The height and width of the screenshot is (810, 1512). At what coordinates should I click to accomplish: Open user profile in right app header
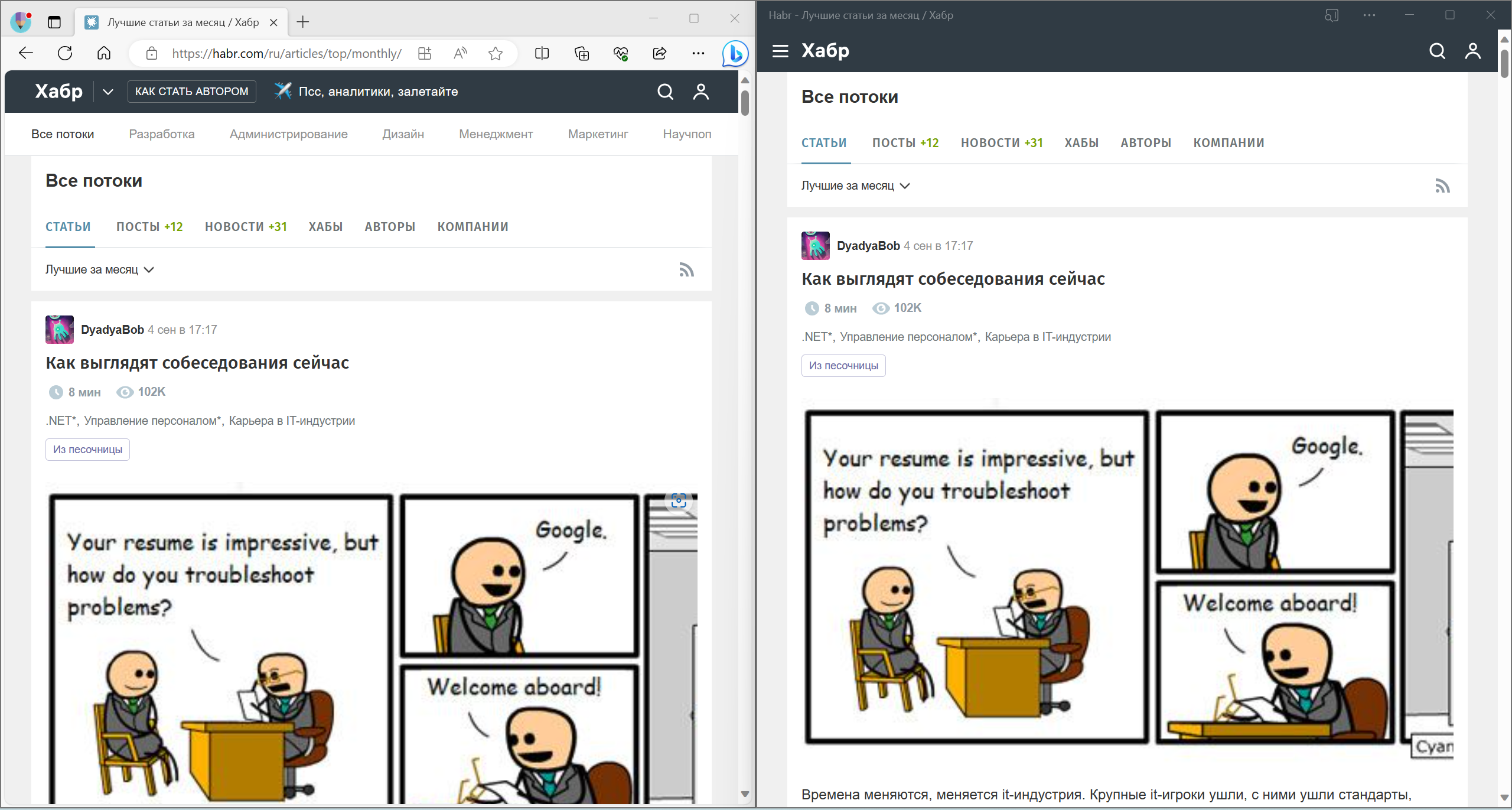[1473, 51]
